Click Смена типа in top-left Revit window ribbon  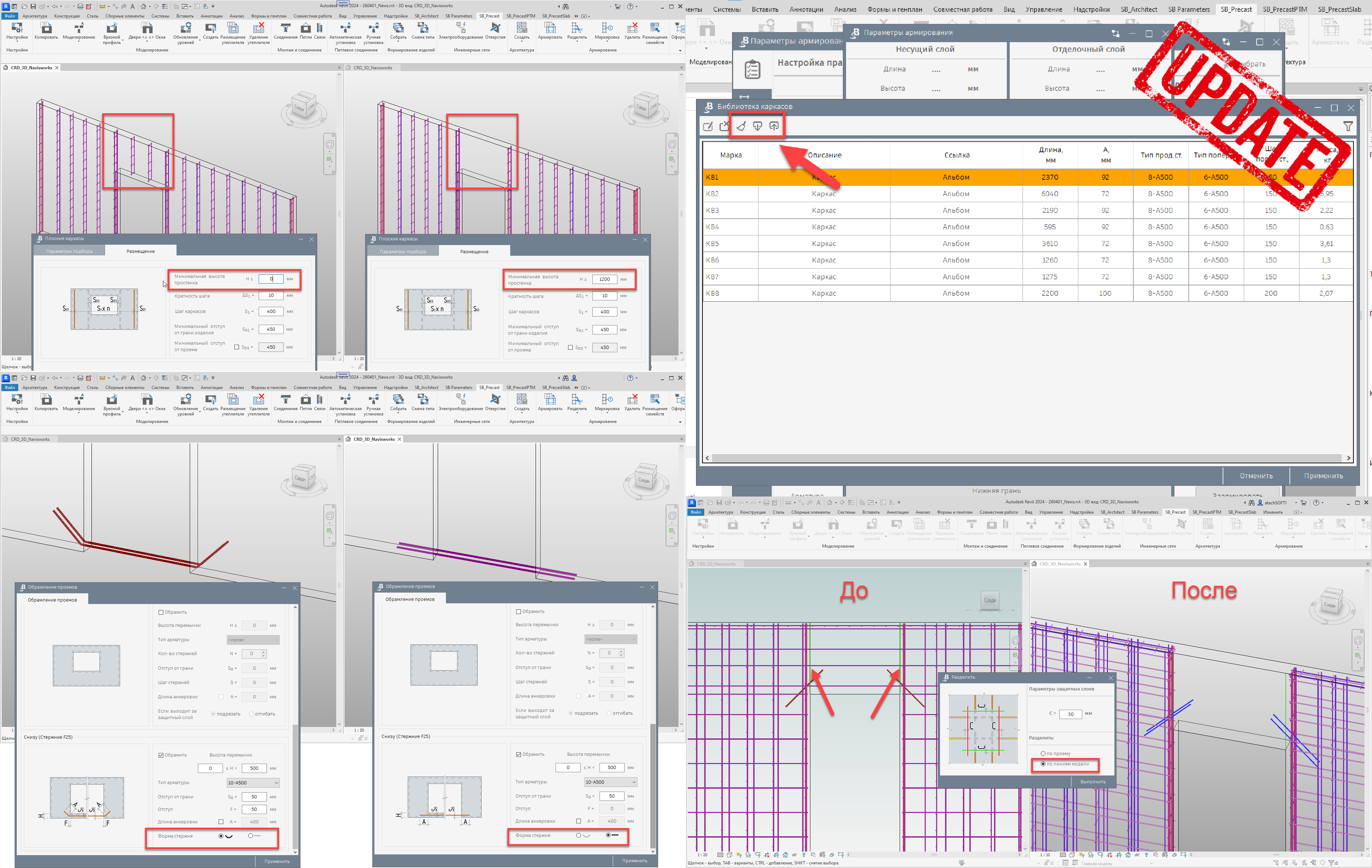[x=423, y=31]
